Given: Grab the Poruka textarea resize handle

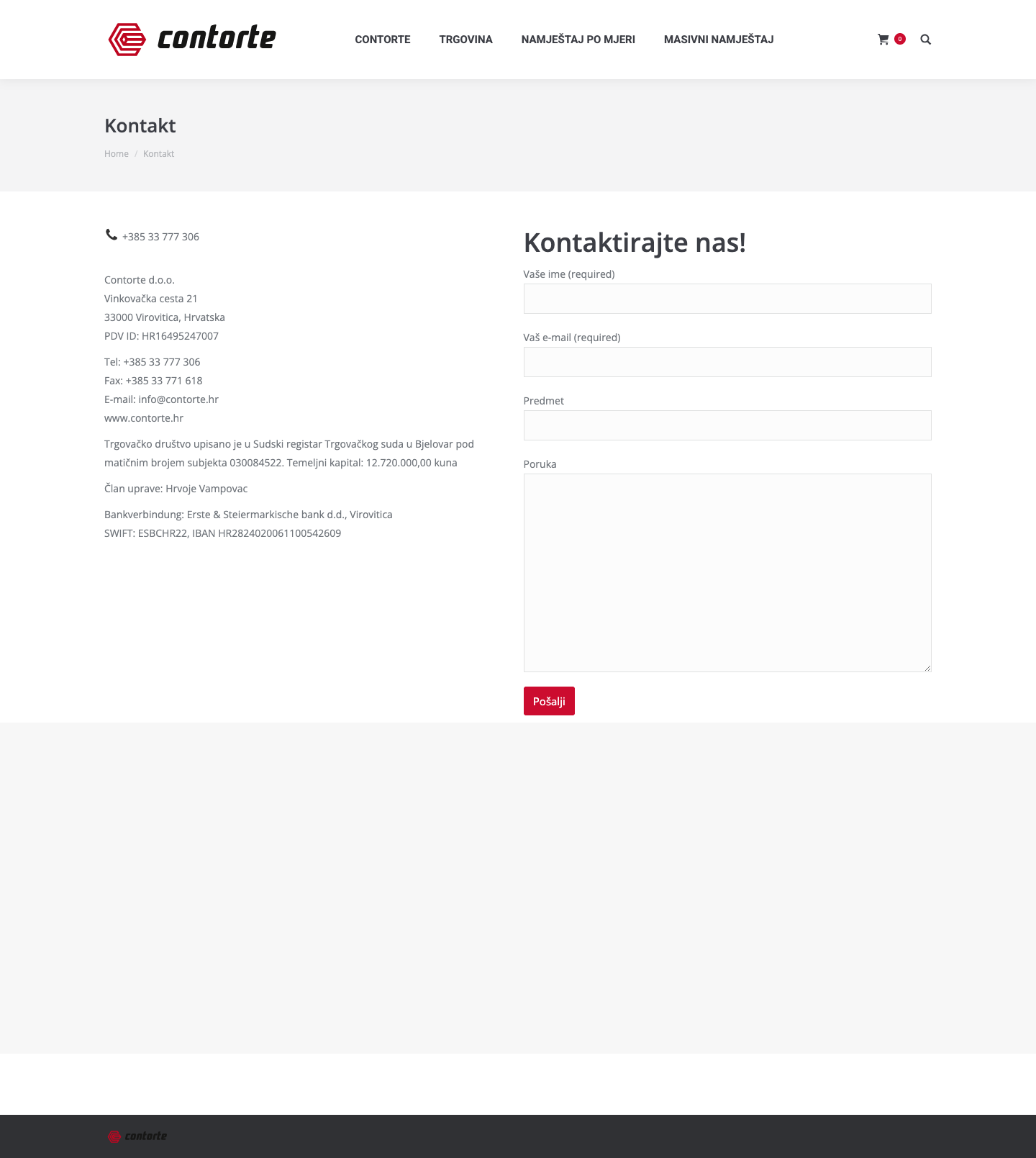Looking at the screenshot, I should pyautogui.click(x=927, y=668).
